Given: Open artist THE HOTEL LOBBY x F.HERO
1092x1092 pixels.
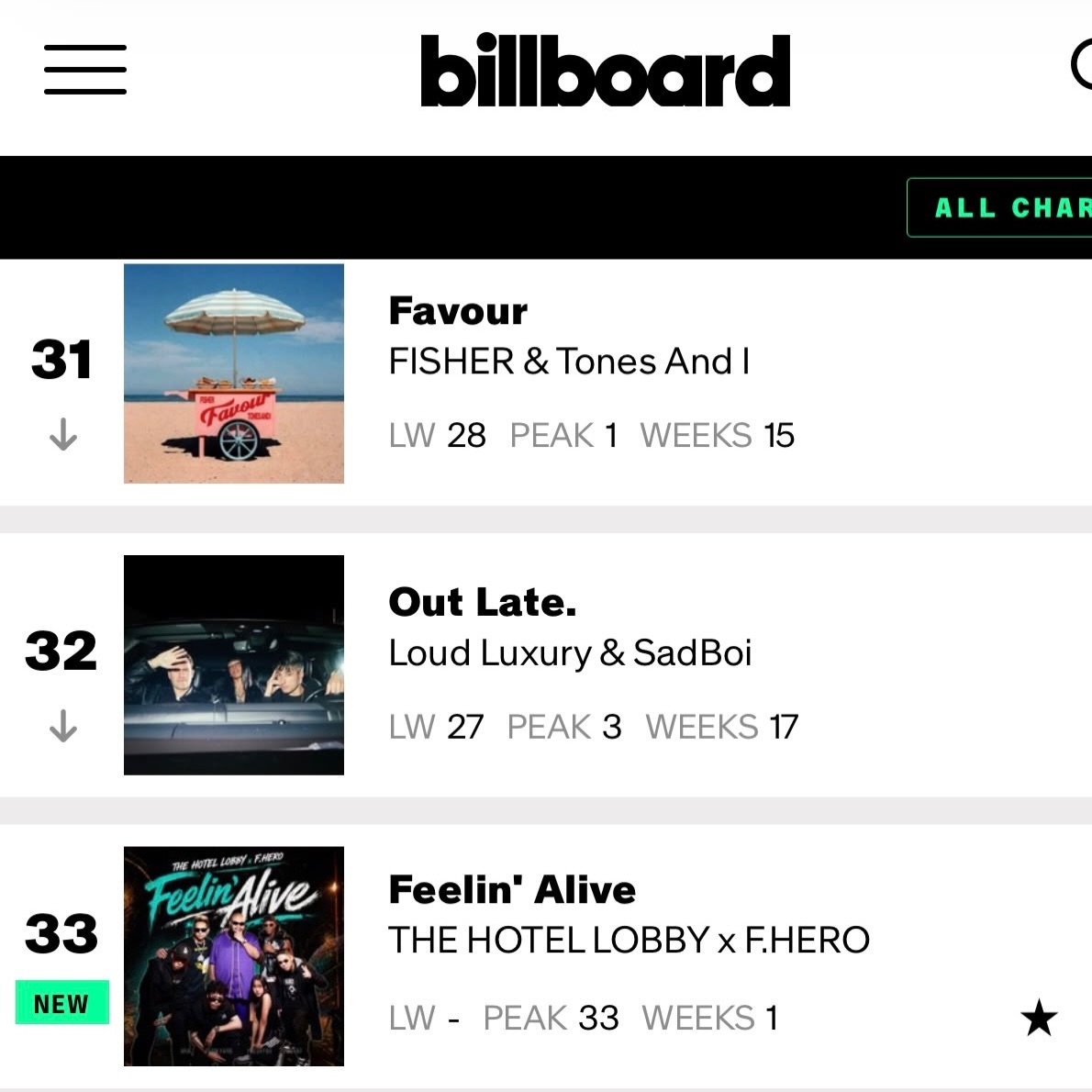Looking at the screenshot, I should (x=629, y=940).
